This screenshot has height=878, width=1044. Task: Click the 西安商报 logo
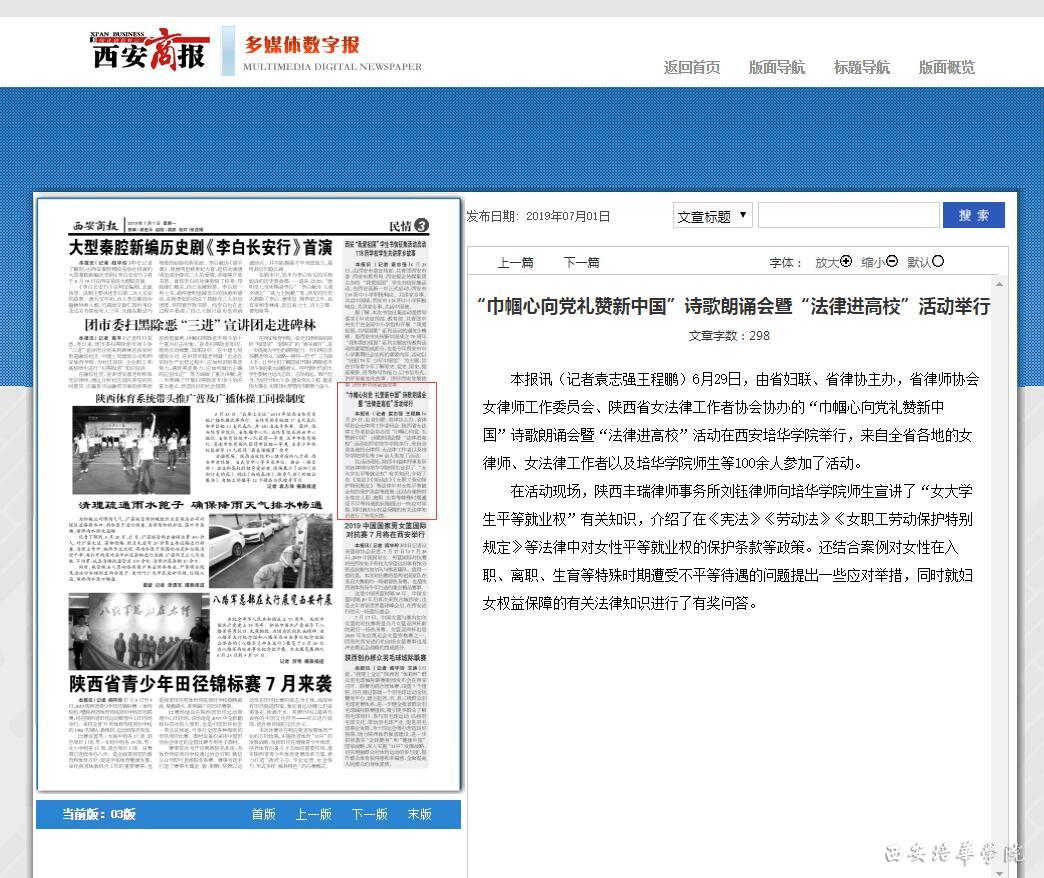point(150,48)
